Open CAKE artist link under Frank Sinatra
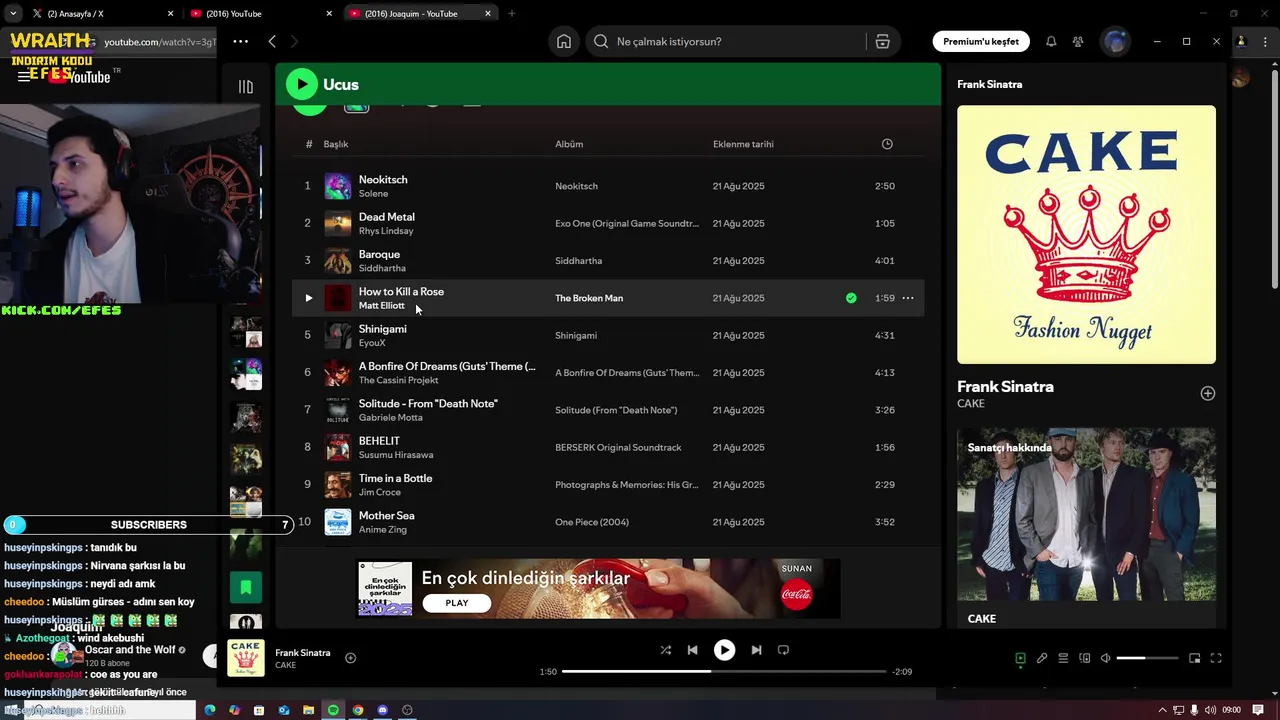The width and height of the screenshot is (1280, 720). coord(971,404)
